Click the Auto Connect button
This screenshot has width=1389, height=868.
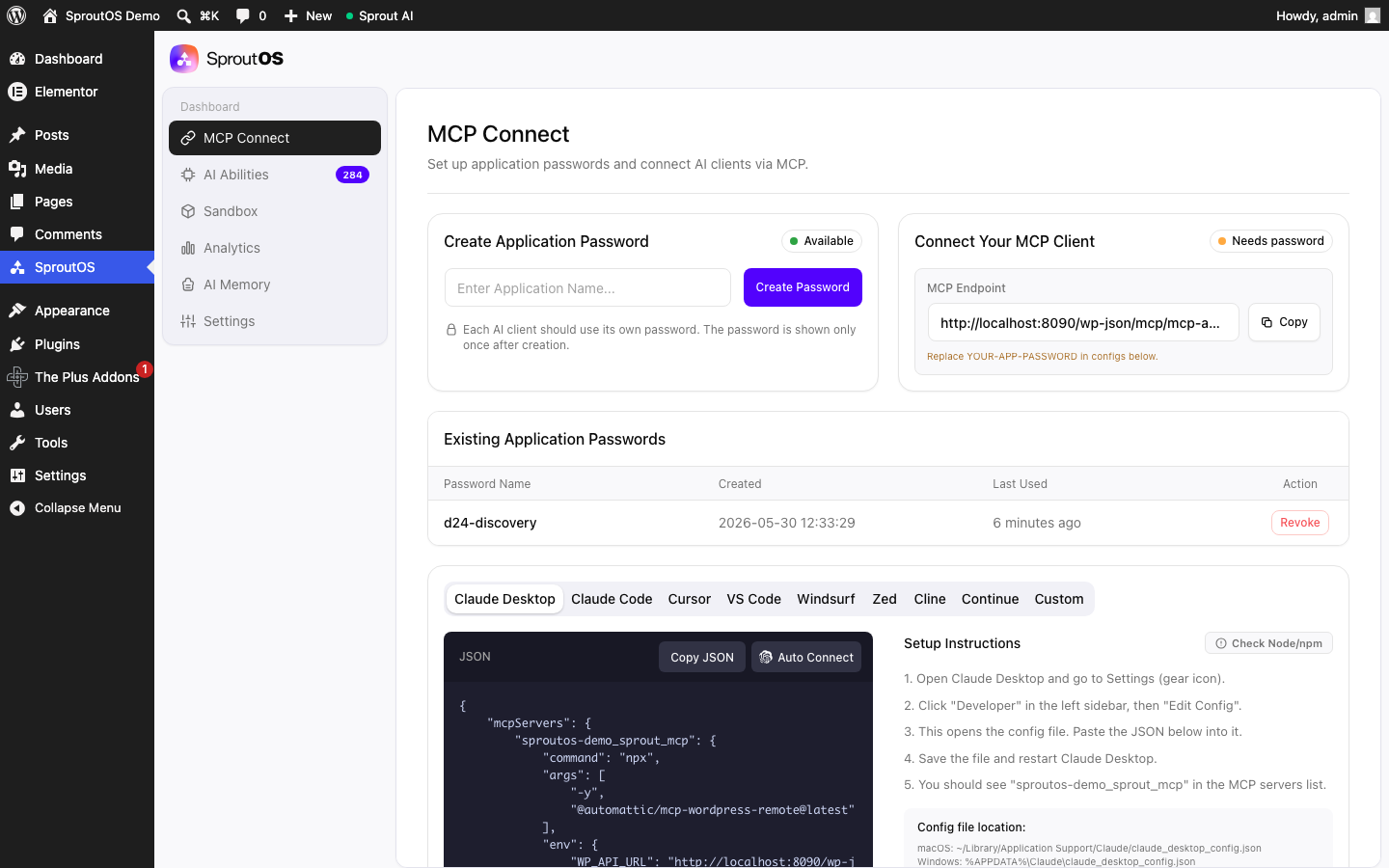806,657
